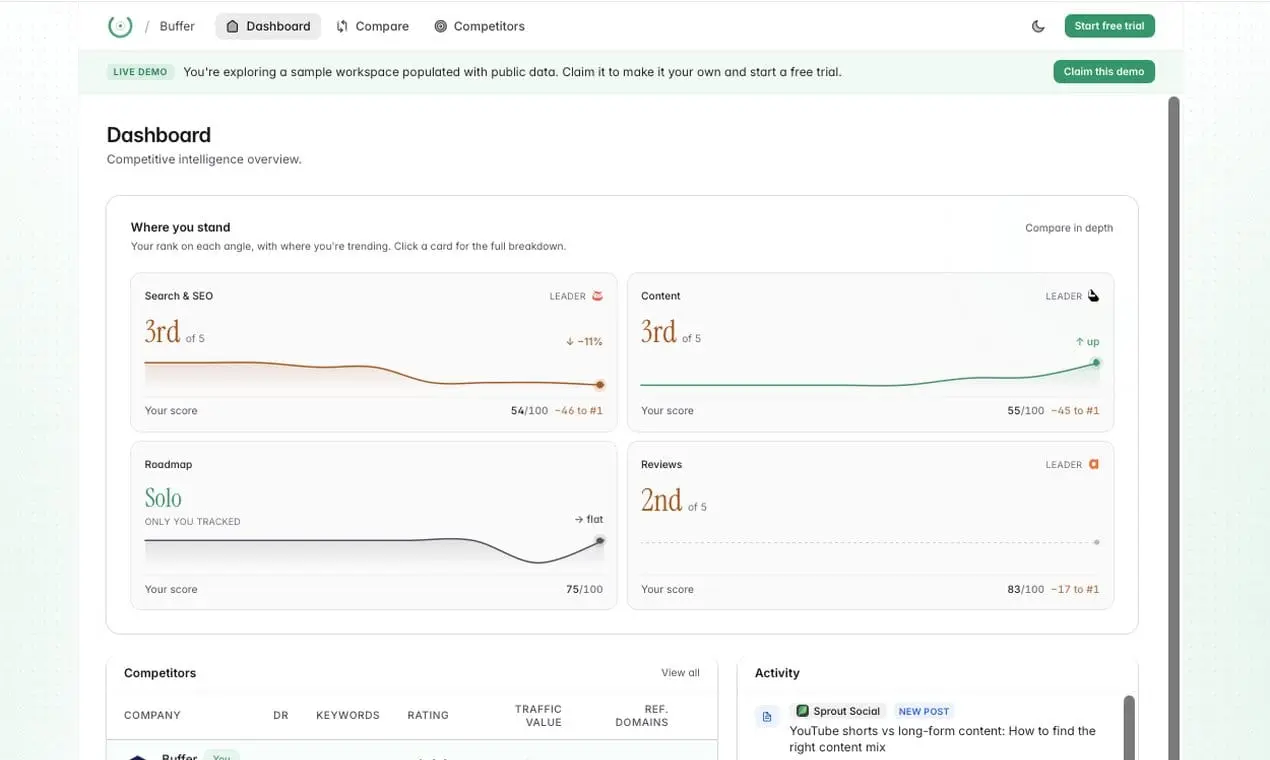Screen dimensions: 1270x760
Task: Go to the Competitors tab
Action: pyautogui.click(x=479, y=26)
